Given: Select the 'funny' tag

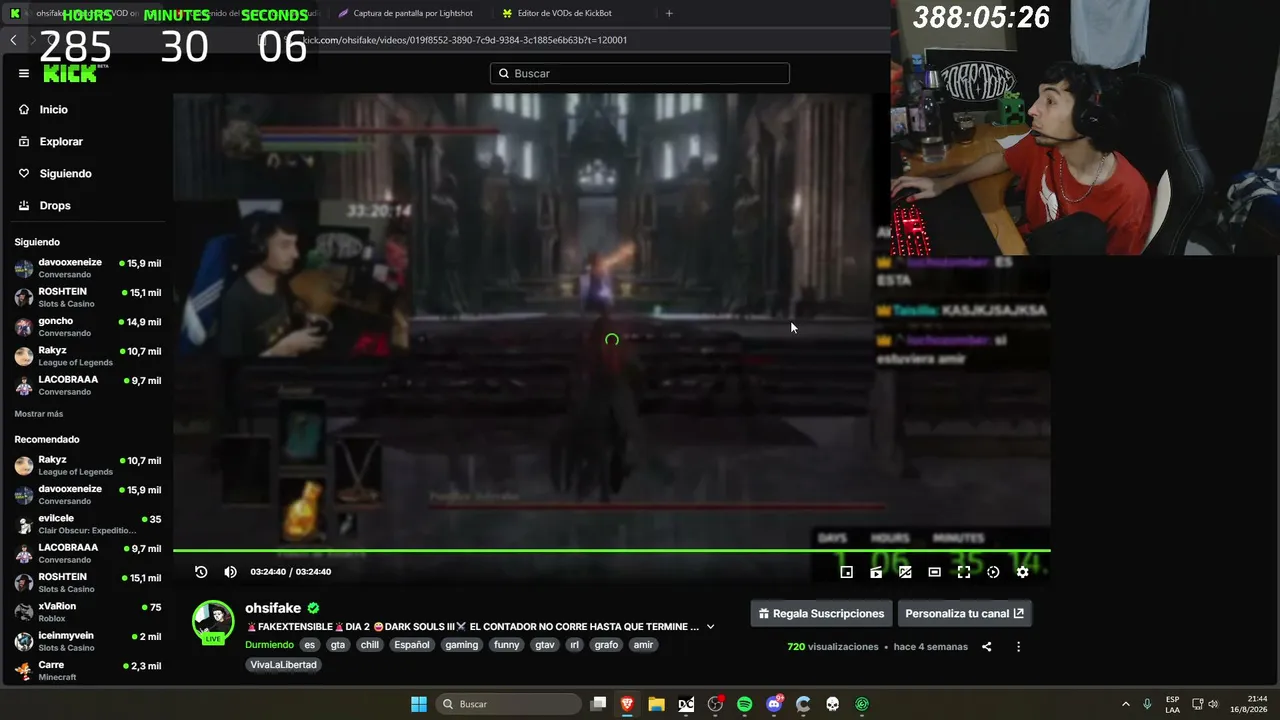Looking at the screenshot, I should [507, 645].
